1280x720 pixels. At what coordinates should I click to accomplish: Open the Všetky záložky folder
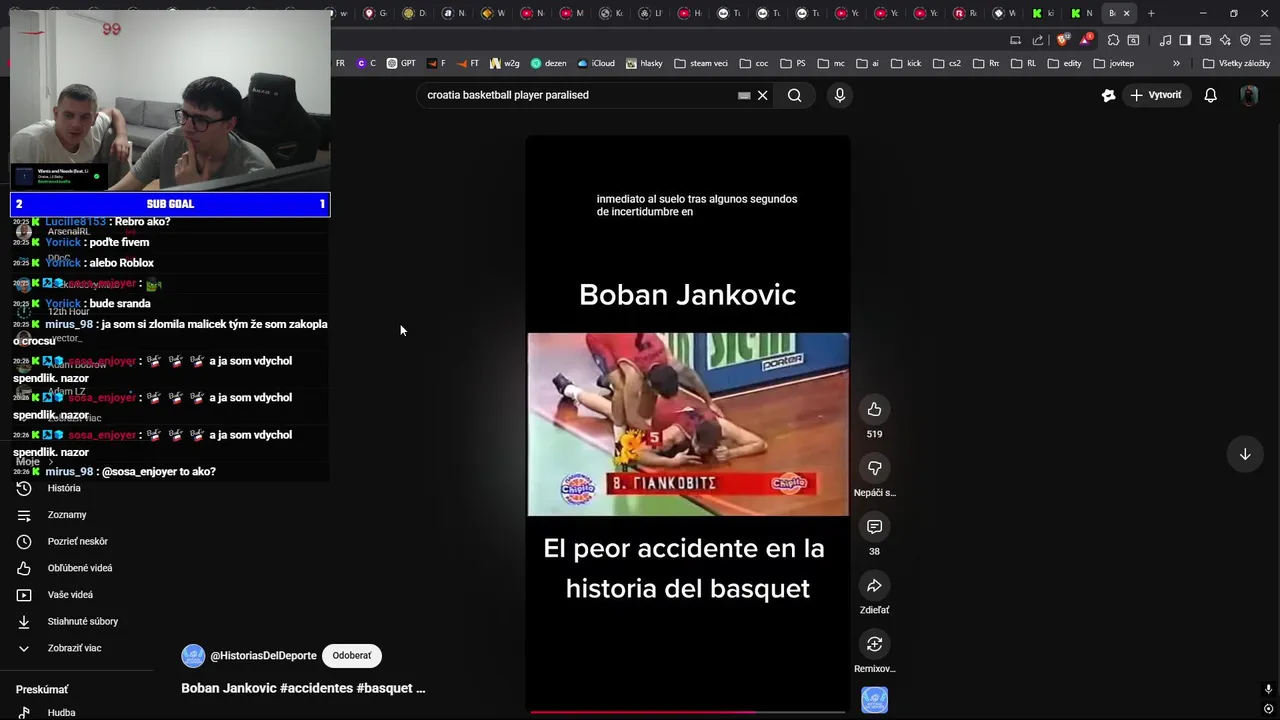pyautogui.click(x=1236, y=63)
